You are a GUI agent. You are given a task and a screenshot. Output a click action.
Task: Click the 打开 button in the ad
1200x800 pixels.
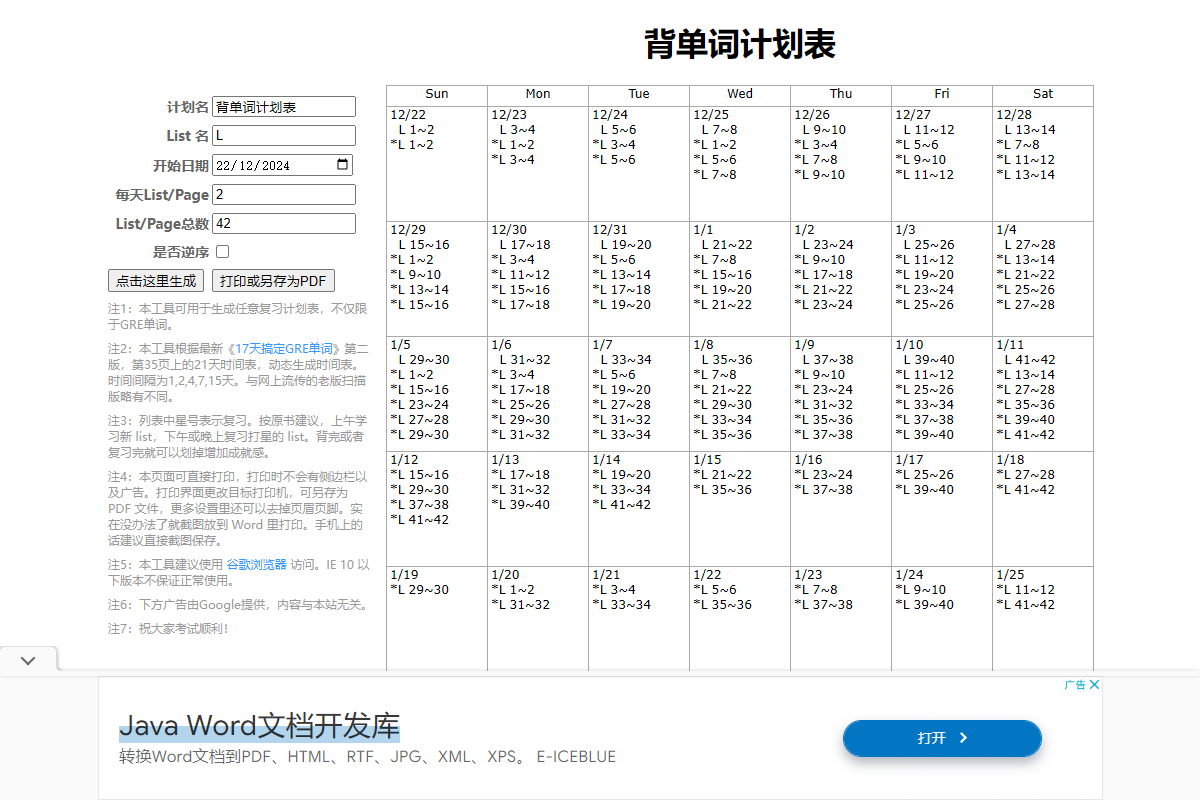pyautogui.click(x=941, y=738)
